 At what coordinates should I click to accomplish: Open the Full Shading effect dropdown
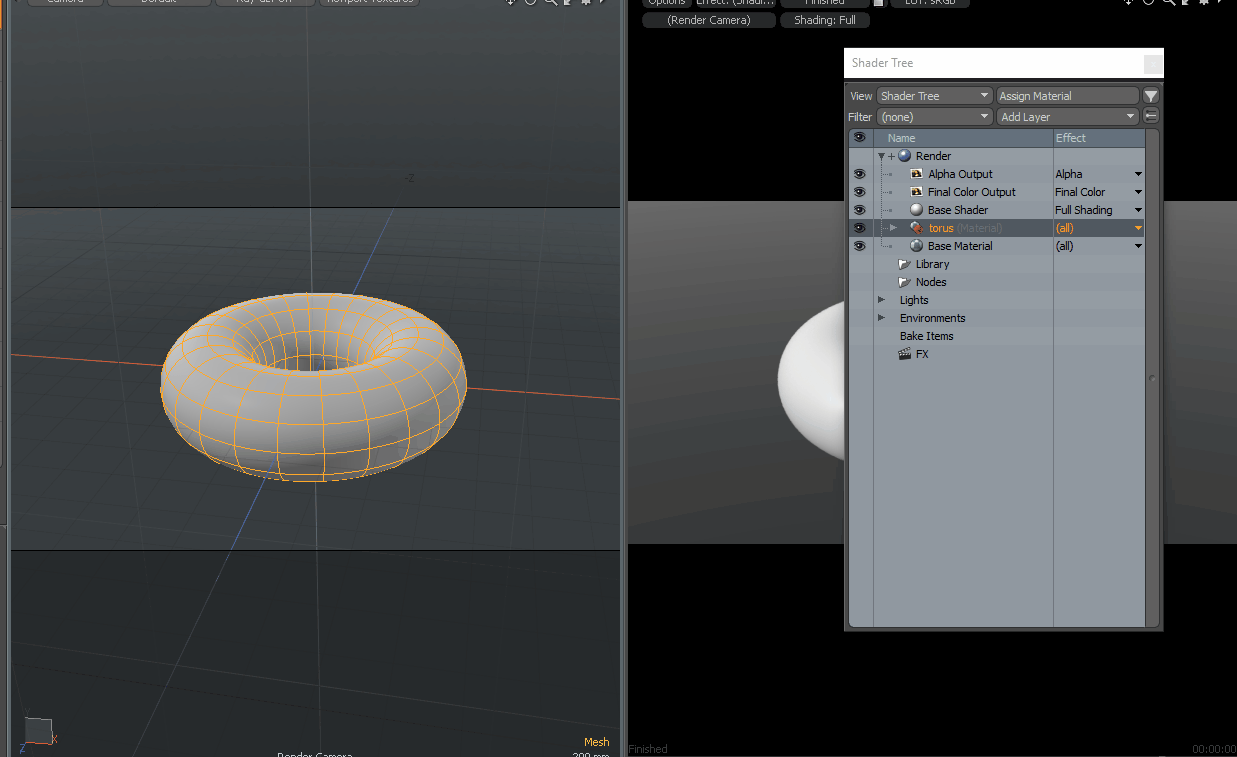tap(1138, 210)
